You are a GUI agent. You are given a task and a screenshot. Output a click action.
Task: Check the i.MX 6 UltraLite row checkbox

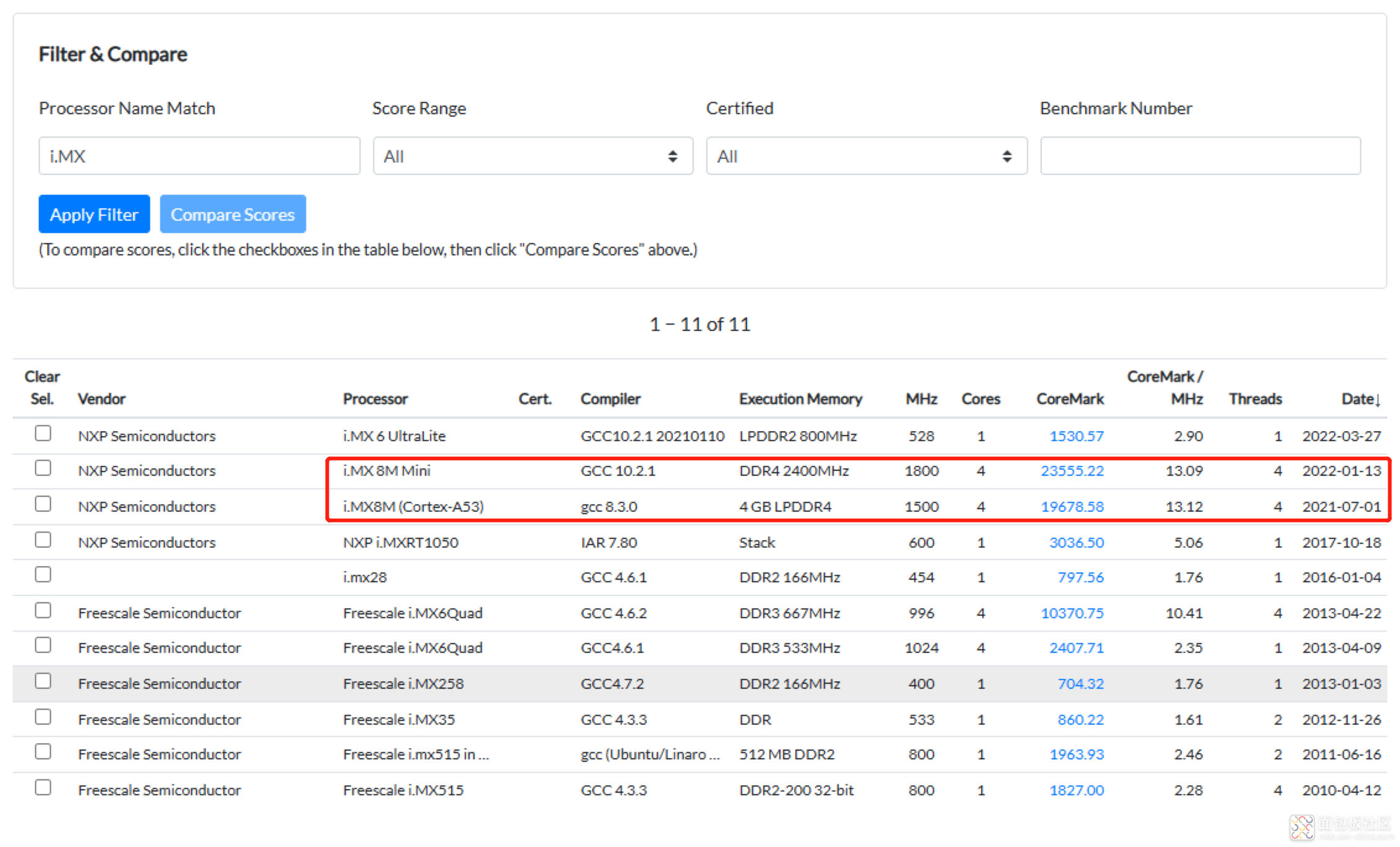pyautogui.click(x=43, y=433)
